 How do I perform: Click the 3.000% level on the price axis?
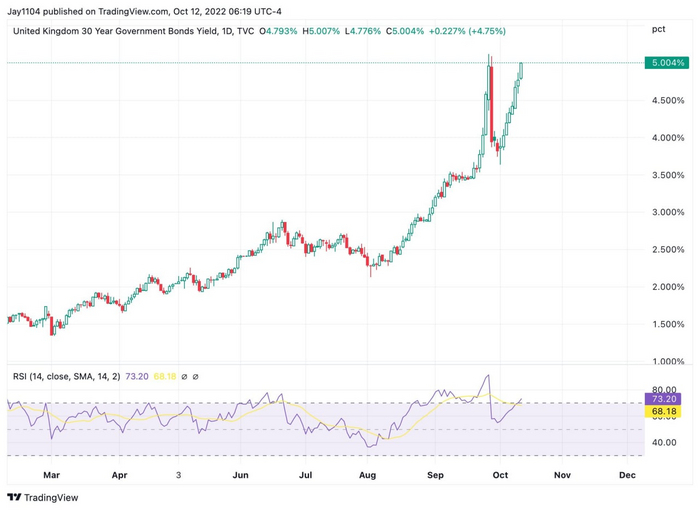point(668,212)
